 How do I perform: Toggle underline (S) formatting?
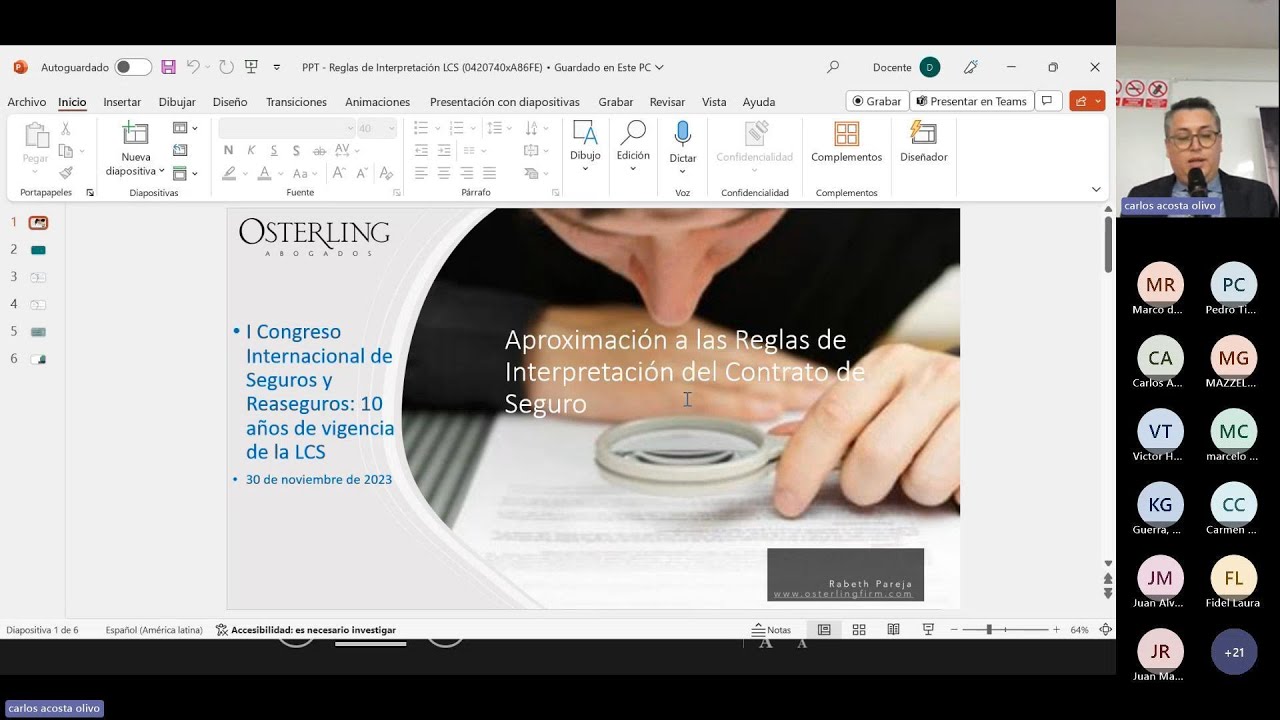pos(273,150)
